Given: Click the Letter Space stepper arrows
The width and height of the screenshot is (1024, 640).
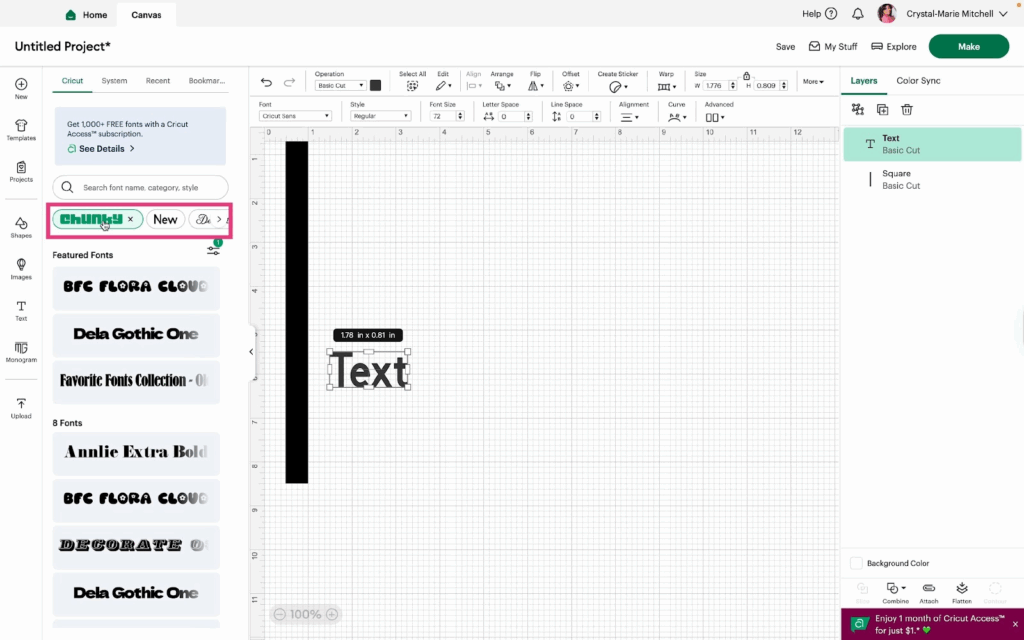Looking at the screenshot, I should coord(528,116).
